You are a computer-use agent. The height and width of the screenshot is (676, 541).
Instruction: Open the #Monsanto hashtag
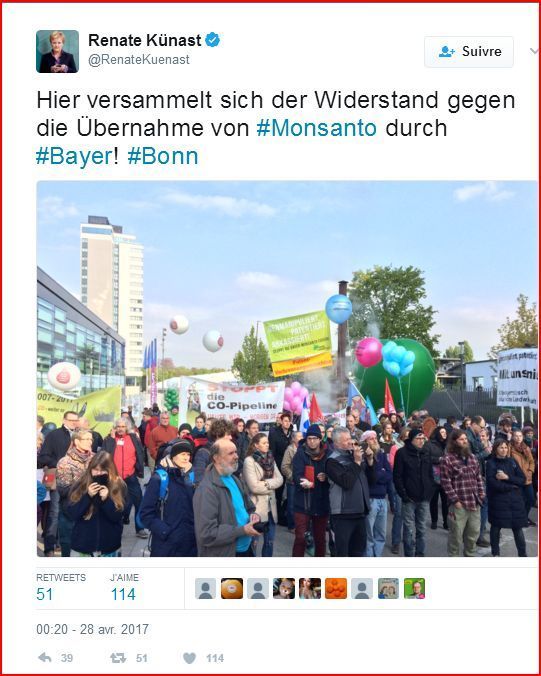click(316, 128)
